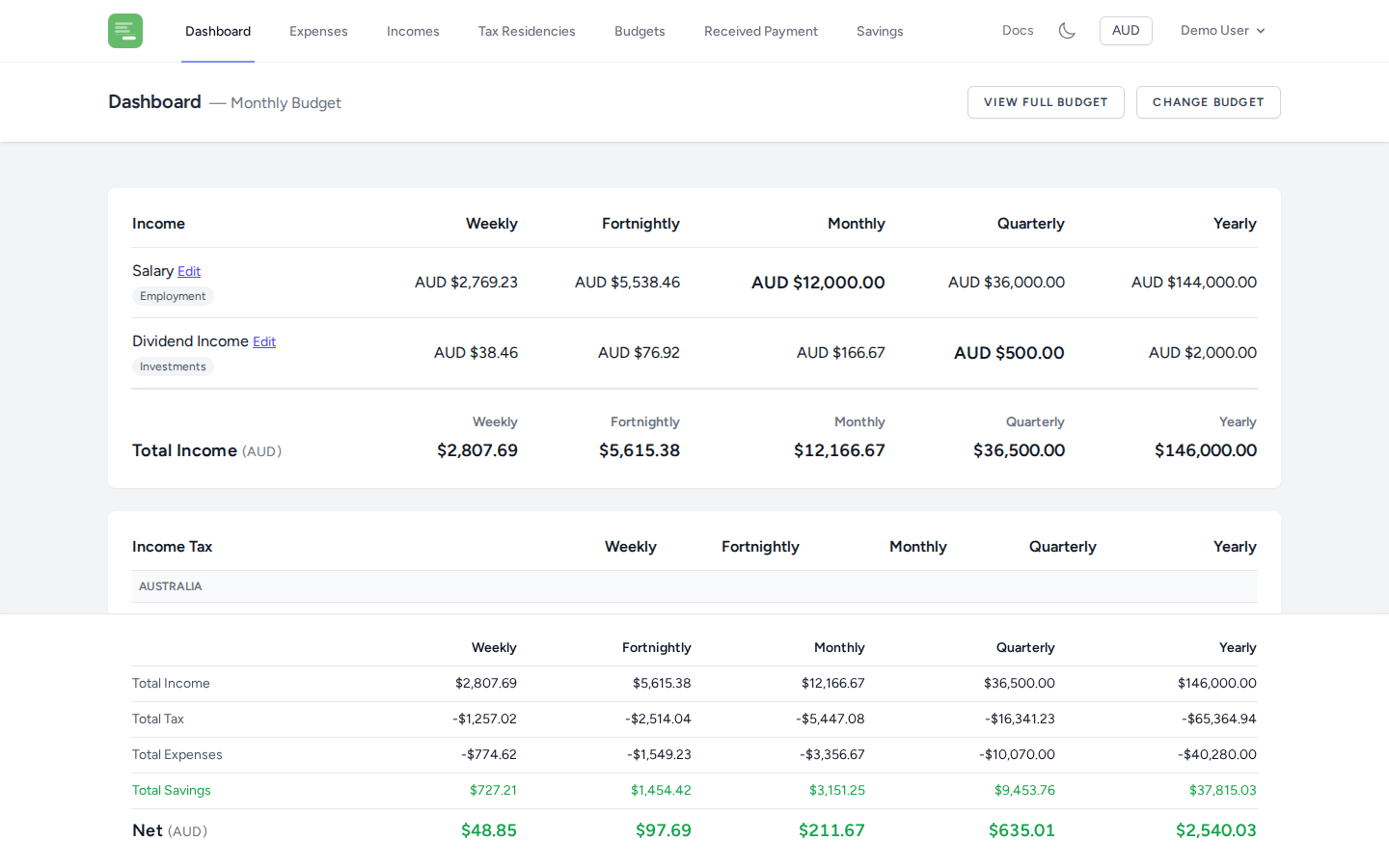
Task: Select the Dividend quarterly amount AUD $500.00
Action: click(x=1009, y=353)
